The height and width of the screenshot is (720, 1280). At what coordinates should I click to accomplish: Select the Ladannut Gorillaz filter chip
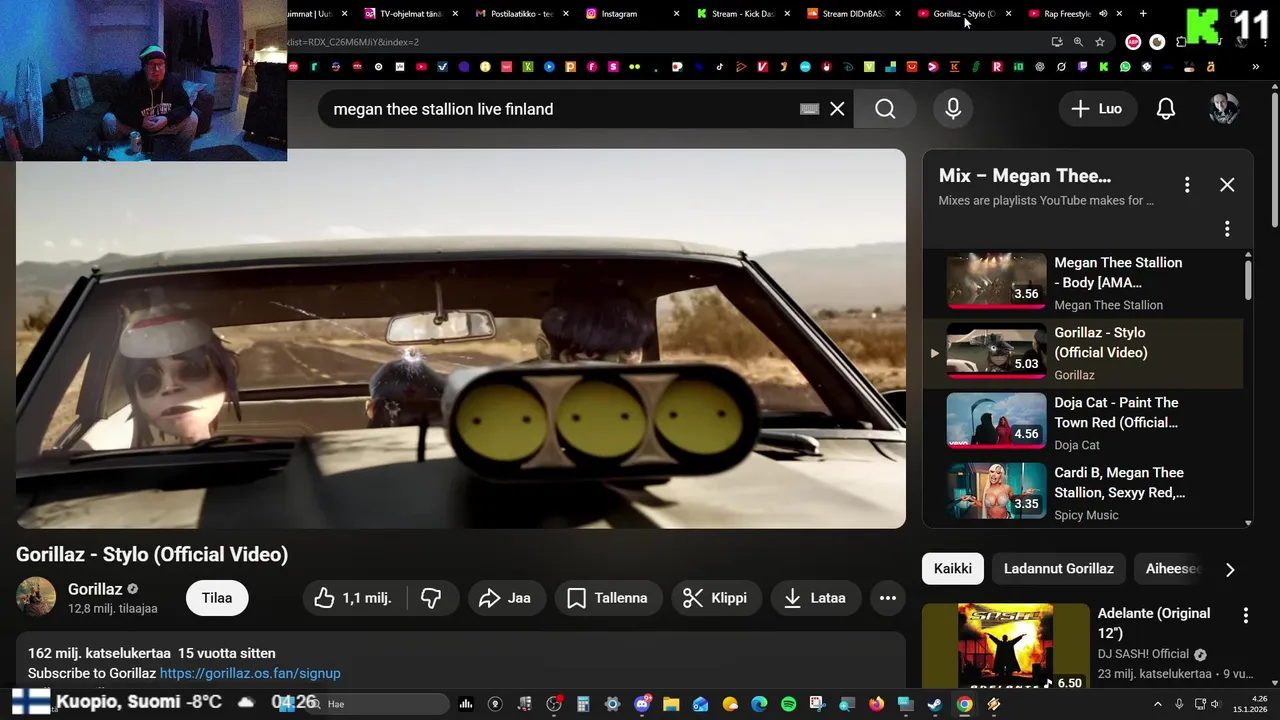tap(1059, 569)
